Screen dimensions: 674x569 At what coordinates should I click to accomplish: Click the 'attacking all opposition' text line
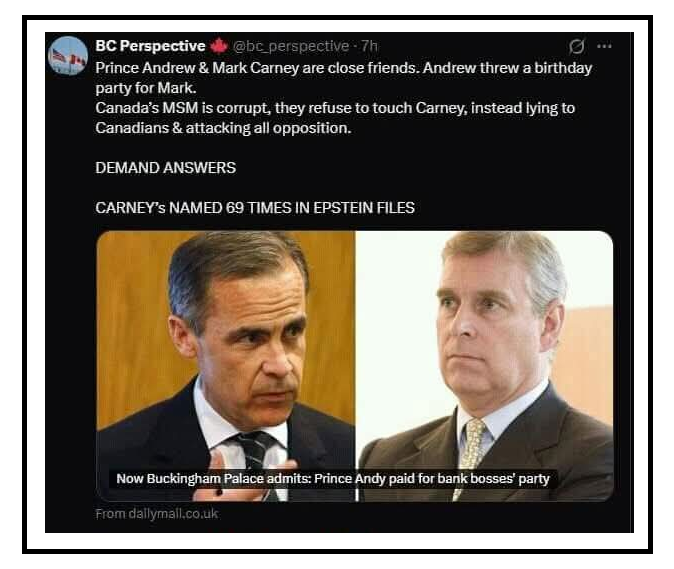click(223, 128)
